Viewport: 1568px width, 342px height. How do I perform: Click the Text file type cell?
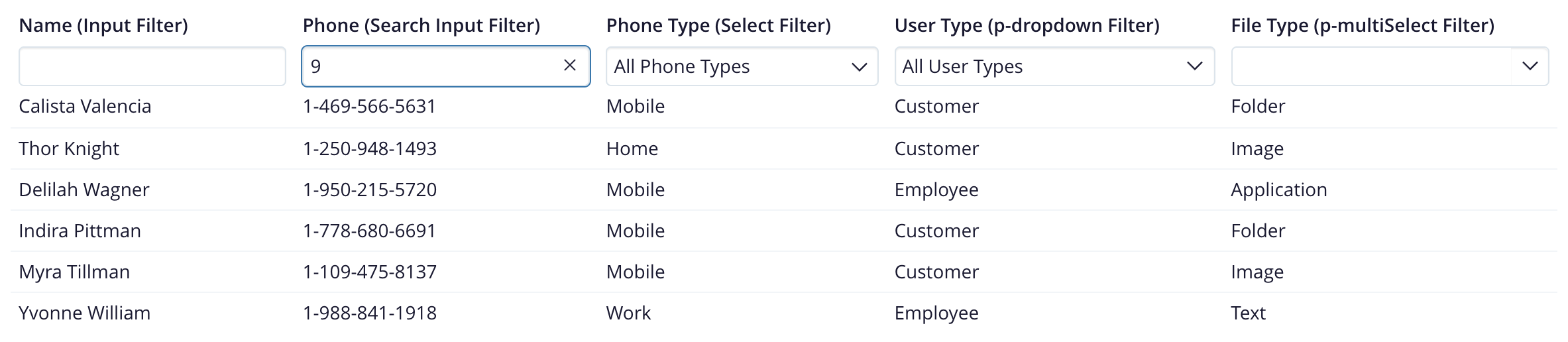click(x=1248, y=313)
